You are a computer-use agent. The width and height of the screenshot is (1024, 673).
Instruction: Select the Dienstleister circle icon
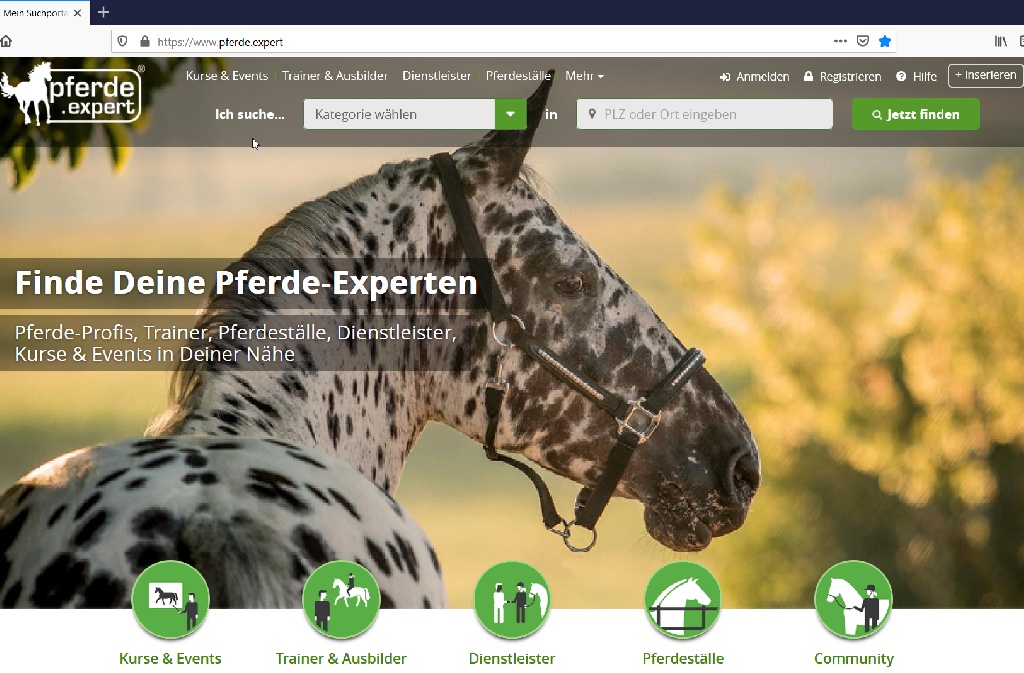[512, 600]
